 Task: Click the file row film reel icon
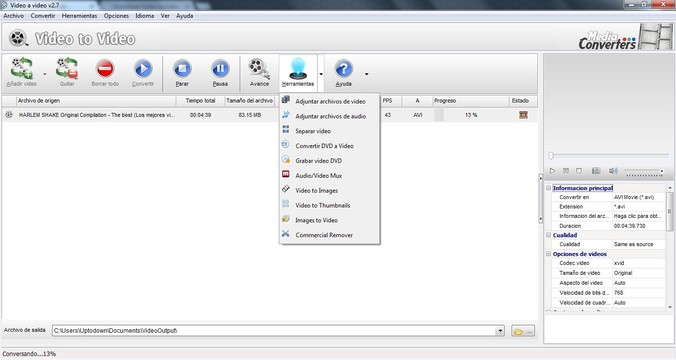coord(9,115)
